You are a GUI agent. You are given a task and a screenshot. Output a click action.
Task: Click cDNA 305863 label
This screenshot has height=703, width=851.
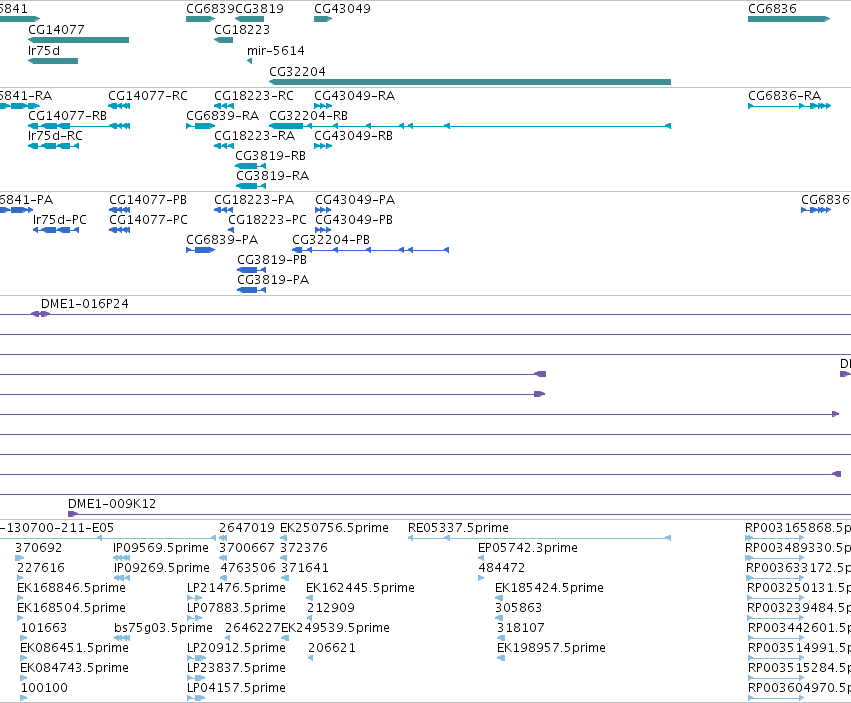coord(518,608)
